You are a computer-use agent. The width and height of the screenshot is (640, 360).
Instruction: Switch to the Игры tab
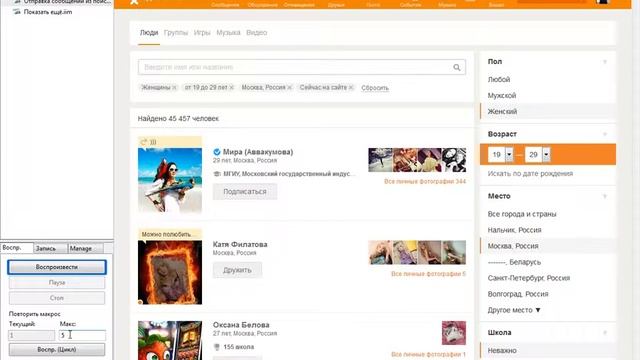point(202,33)
